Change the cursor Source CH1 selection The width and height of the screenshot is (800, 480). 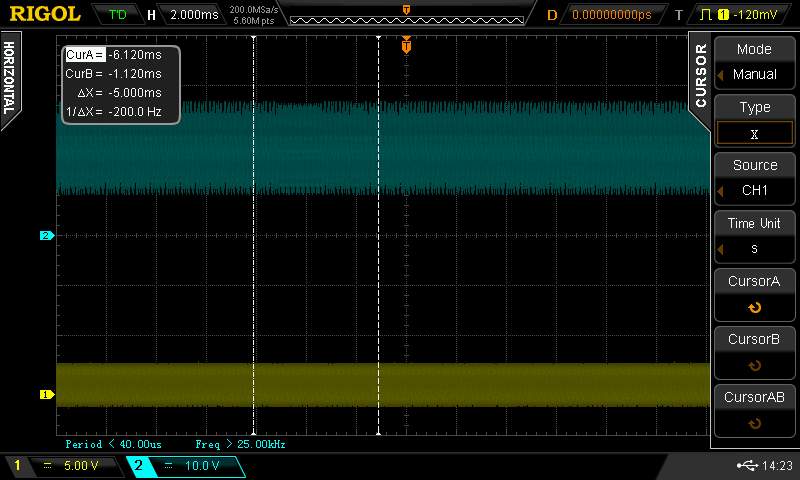pos(754,178)
